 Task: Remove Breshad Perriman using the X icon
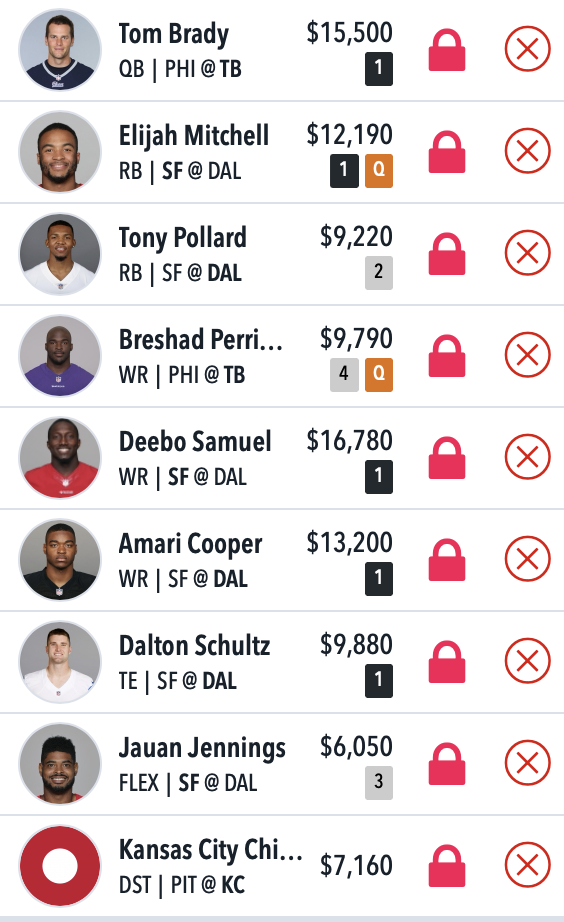pyautogui.click(x=528, y=355)
